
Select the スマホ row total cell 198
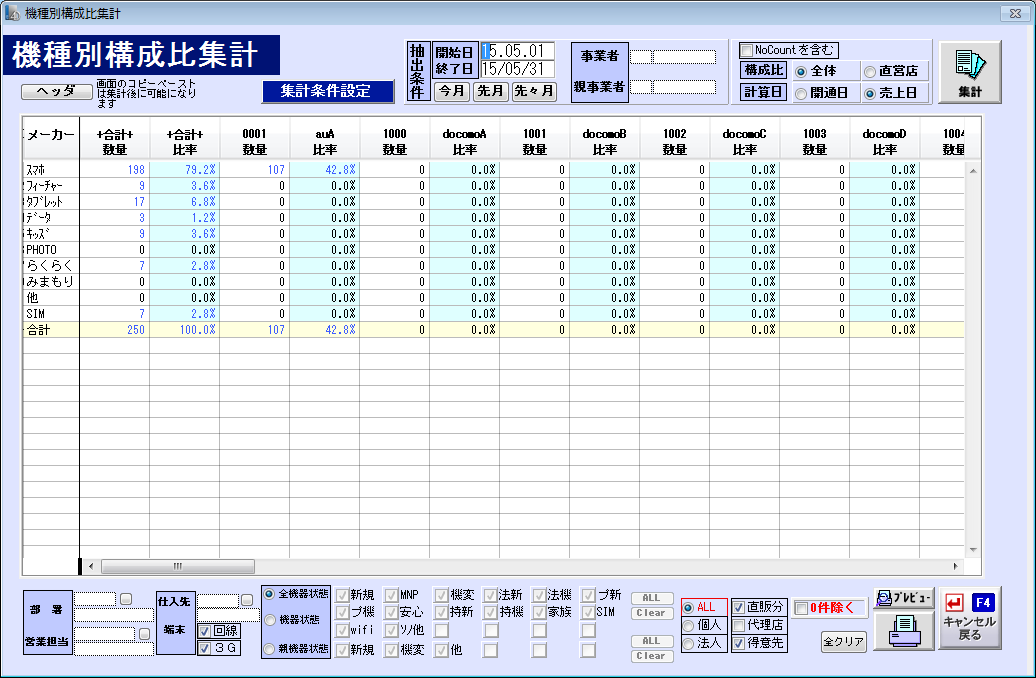(114, 170)
